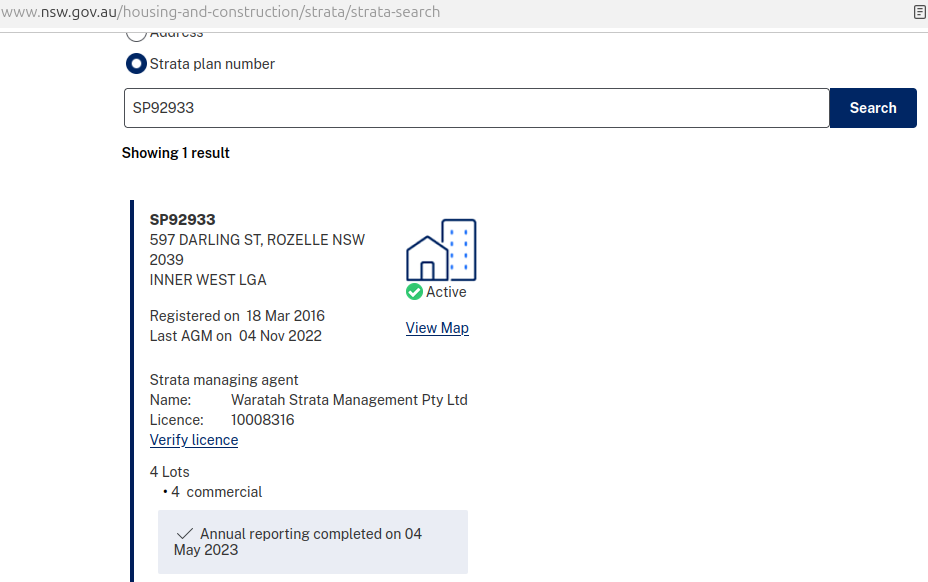Click the tick icon beside Annual reporting
The width and height of the screenshot is (928, 582).
185,533
